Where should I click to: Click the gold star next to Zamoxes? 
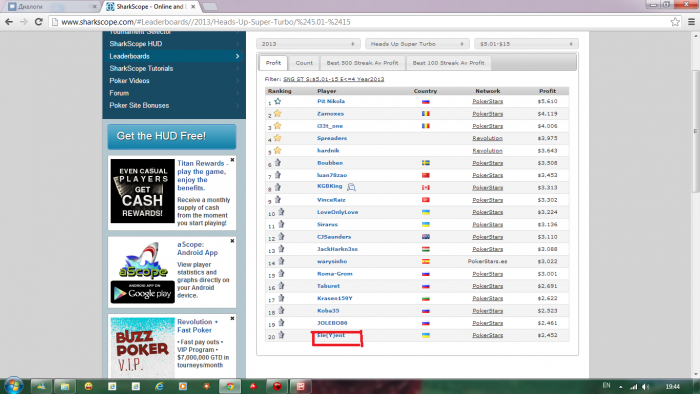pyautogui.click(x=278, y=113)
